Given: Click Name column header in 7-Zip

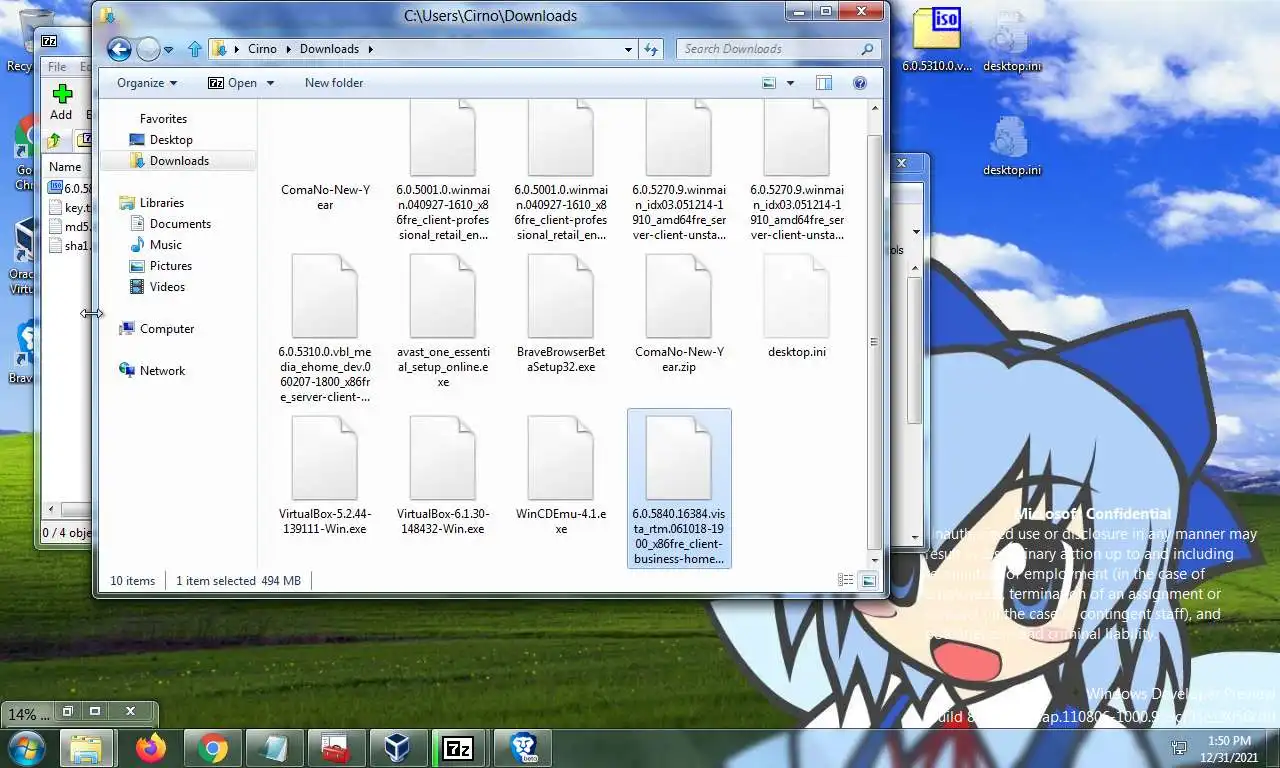Looking at the screenshot, I should coord(66,167).
